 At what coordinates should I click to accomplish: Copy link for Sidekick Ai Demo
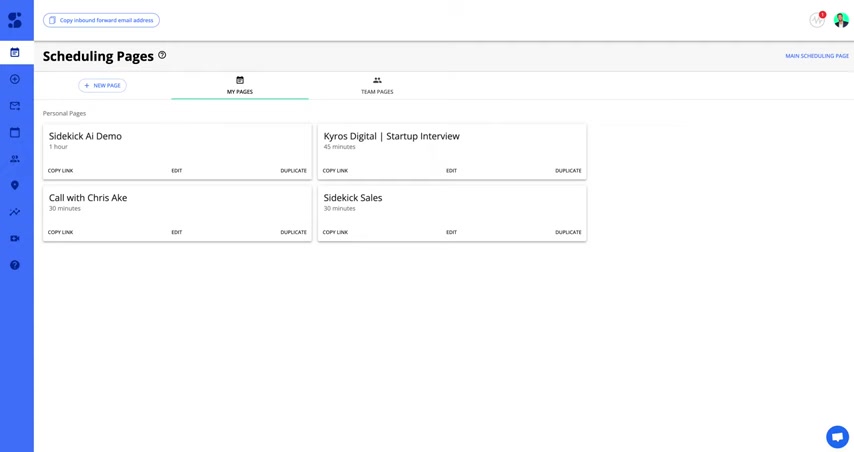[x=60, y=170]
